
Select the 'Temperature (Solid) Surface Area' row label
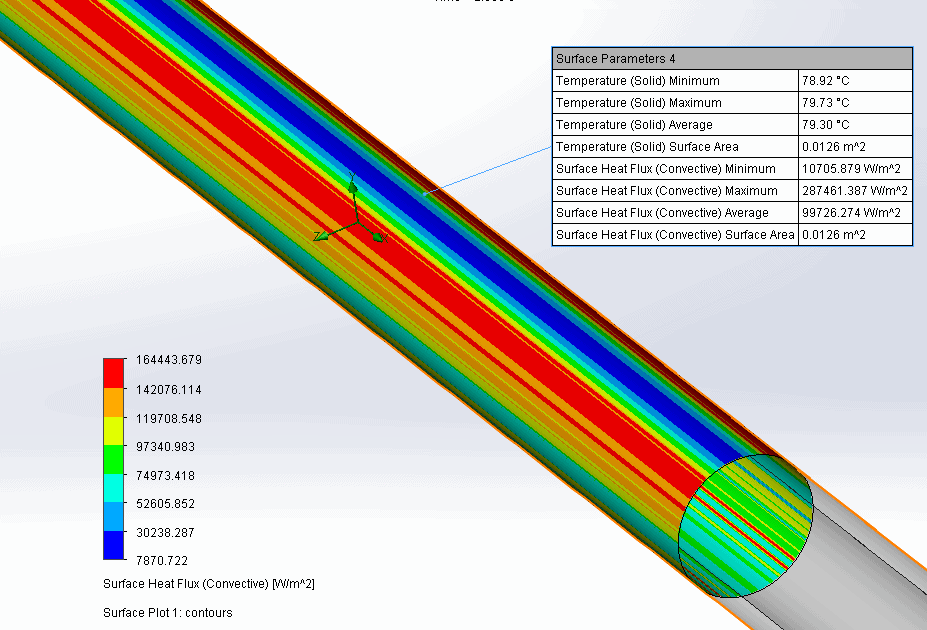pos(647,147)
